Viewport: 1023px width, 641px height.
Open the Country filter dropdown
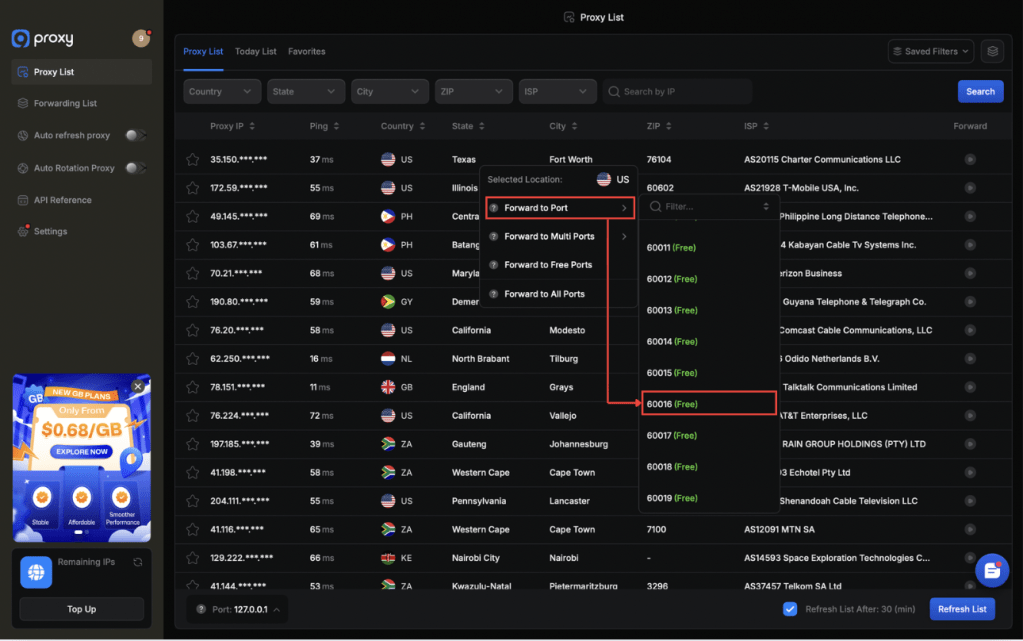(222, 91)
